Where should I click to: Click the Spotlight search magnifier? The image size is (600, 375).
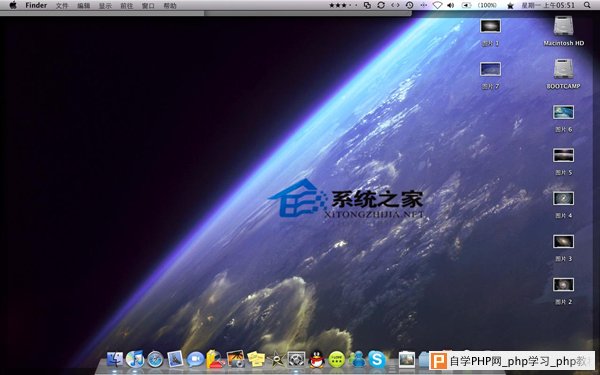point(587,5)
